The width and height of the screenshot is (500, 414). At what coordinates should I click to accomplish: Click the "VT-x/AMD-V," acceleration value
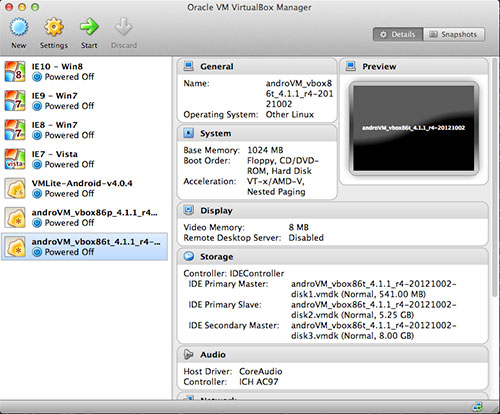[276, 181]
